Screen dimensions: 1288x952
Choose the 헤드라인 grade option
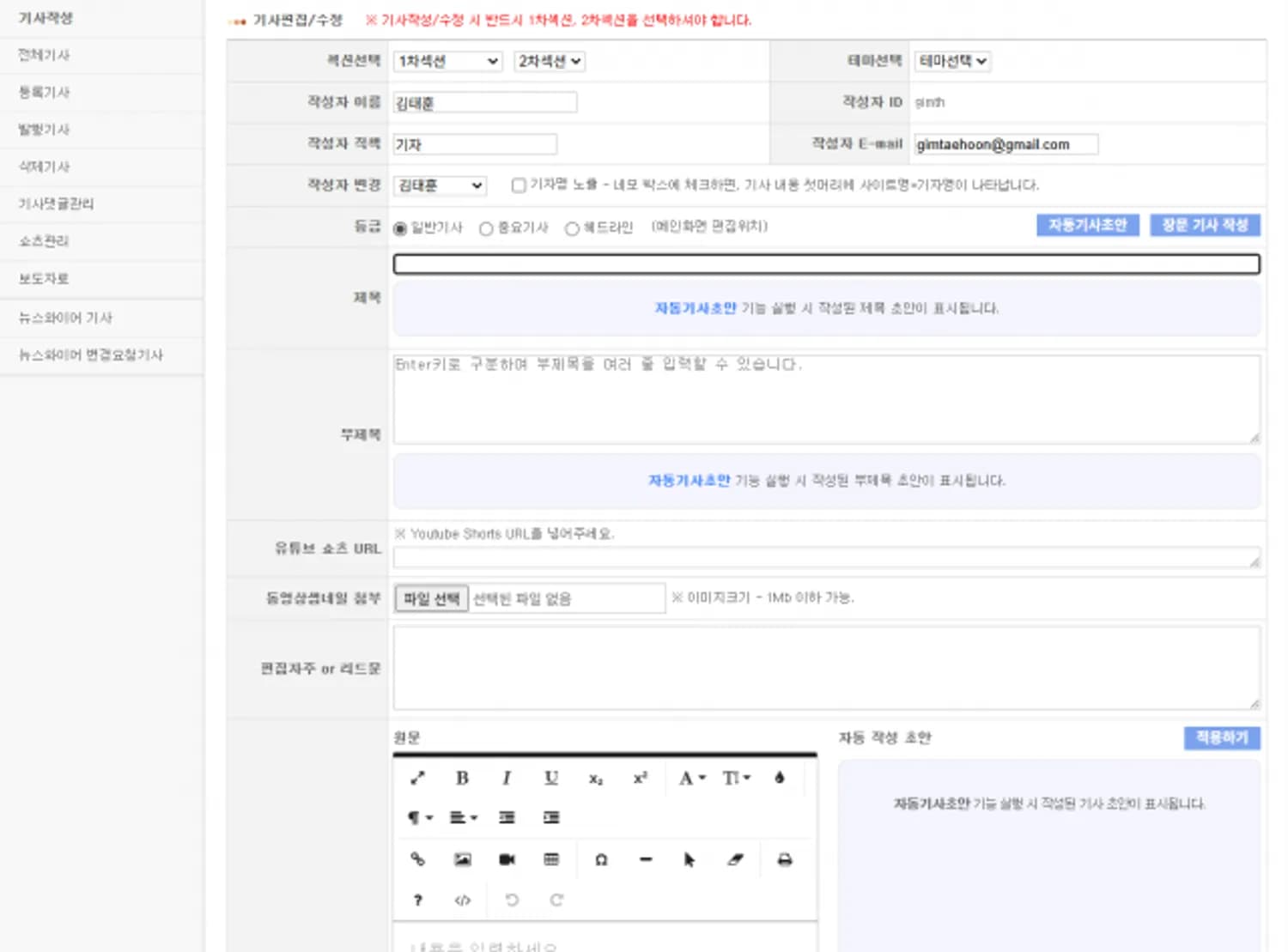tap(572, 228)
